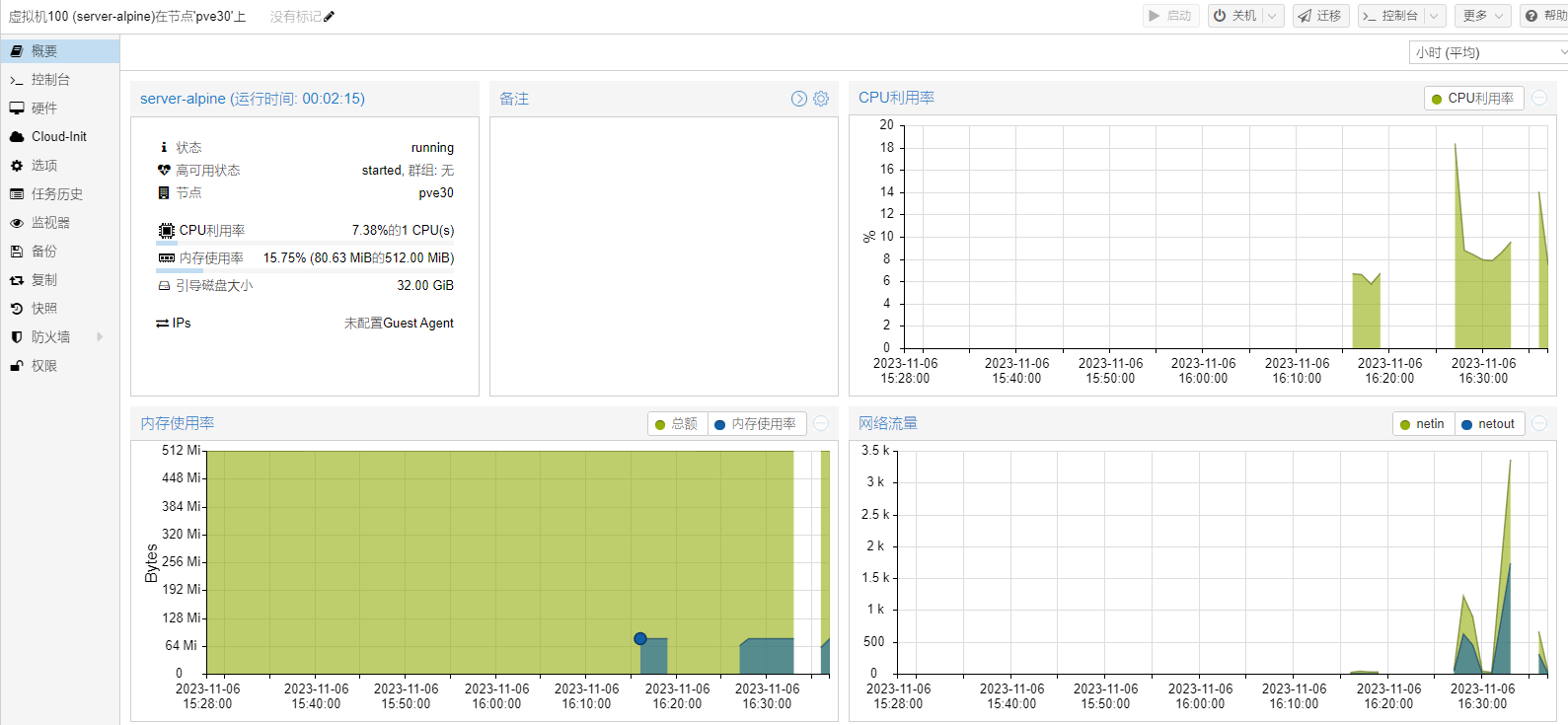Open the 权限 permissions tab
This screenshot has width=1568, height=725.
point(60,365)
